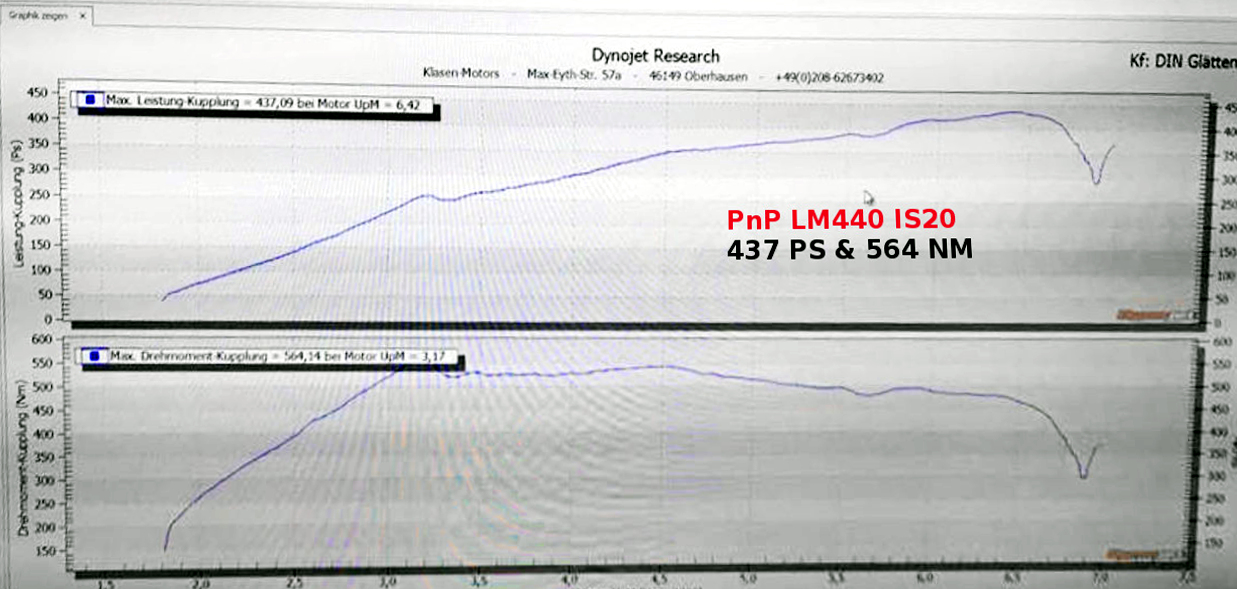Click the dip at the end of power curve
Viewport: 1237px width, 589px height.
tap(1097, 181)
